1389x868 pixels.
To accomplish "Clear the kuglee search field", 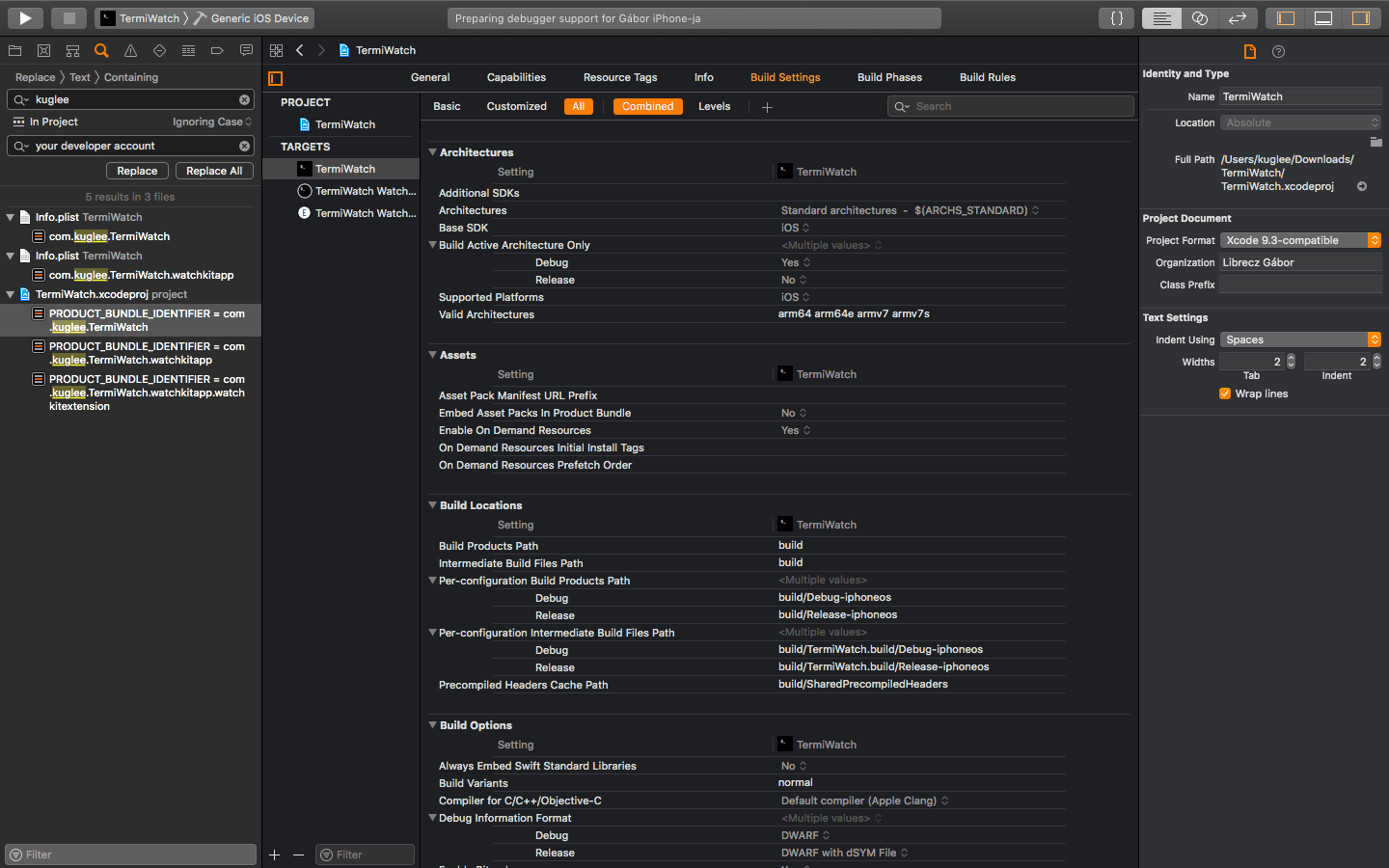I will [244, 99].
